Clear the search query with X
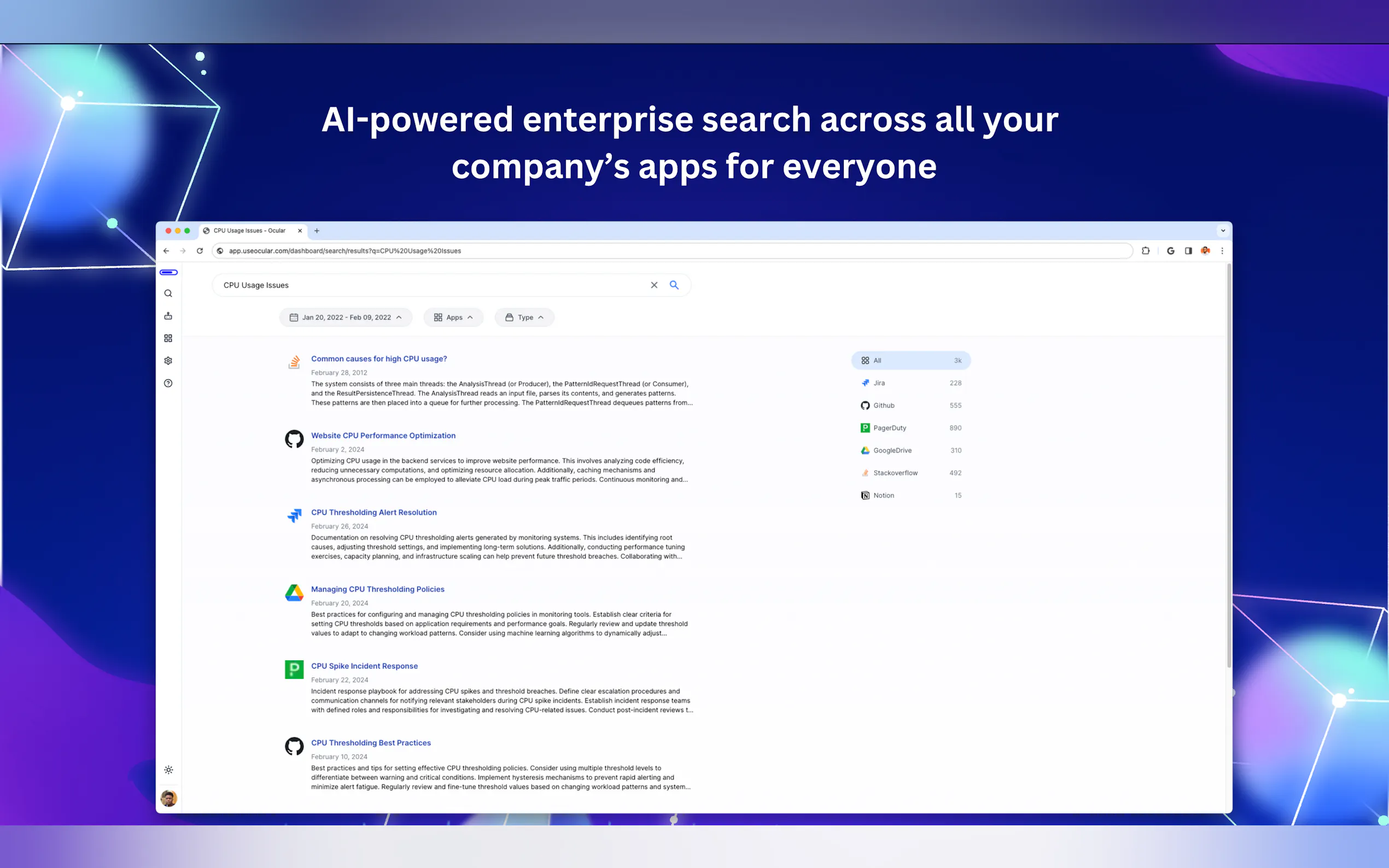 (653, 285)
